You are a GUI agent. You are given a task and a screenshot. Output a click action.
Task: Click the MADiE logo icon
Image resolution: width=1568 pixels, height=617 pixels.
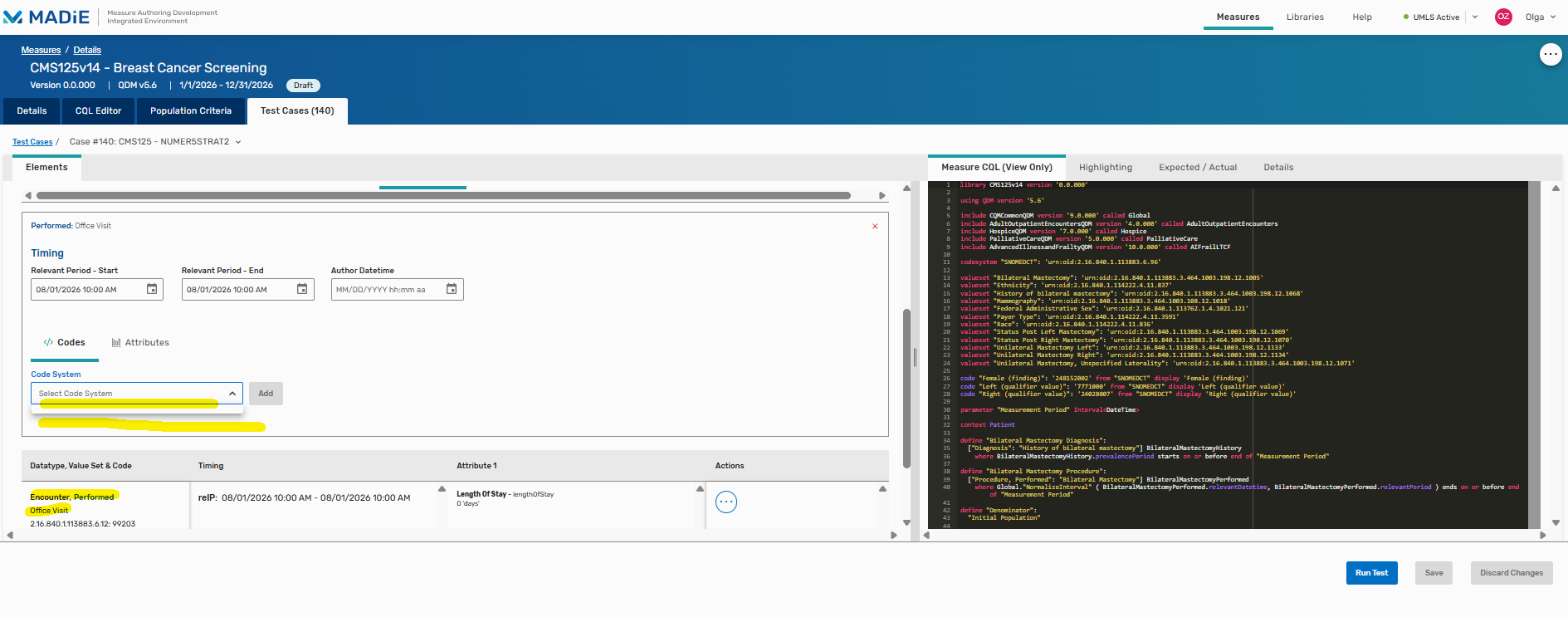coord(13,17)
